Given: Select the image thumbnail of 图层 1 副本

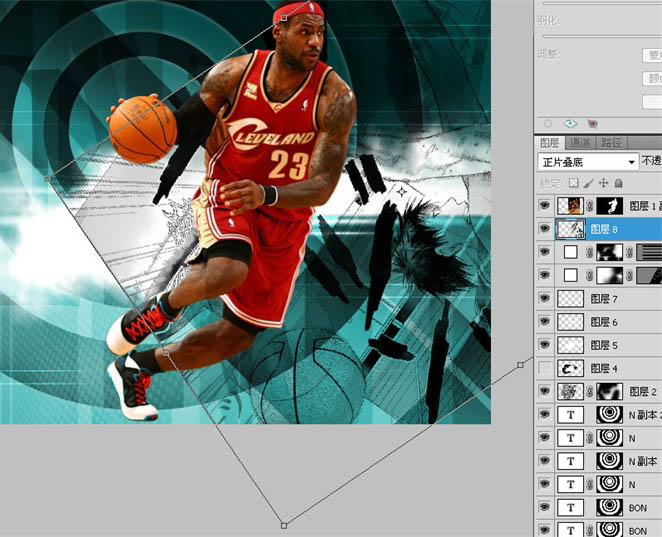Looking at the screenshot, I should click(x=571, y=206).
